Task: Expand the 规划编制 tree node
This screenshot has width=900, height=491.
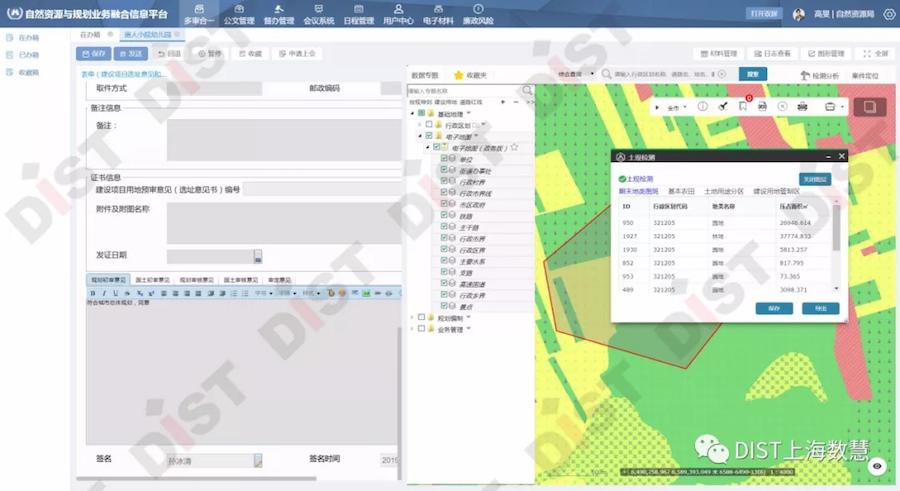Action: click(413, 318)
